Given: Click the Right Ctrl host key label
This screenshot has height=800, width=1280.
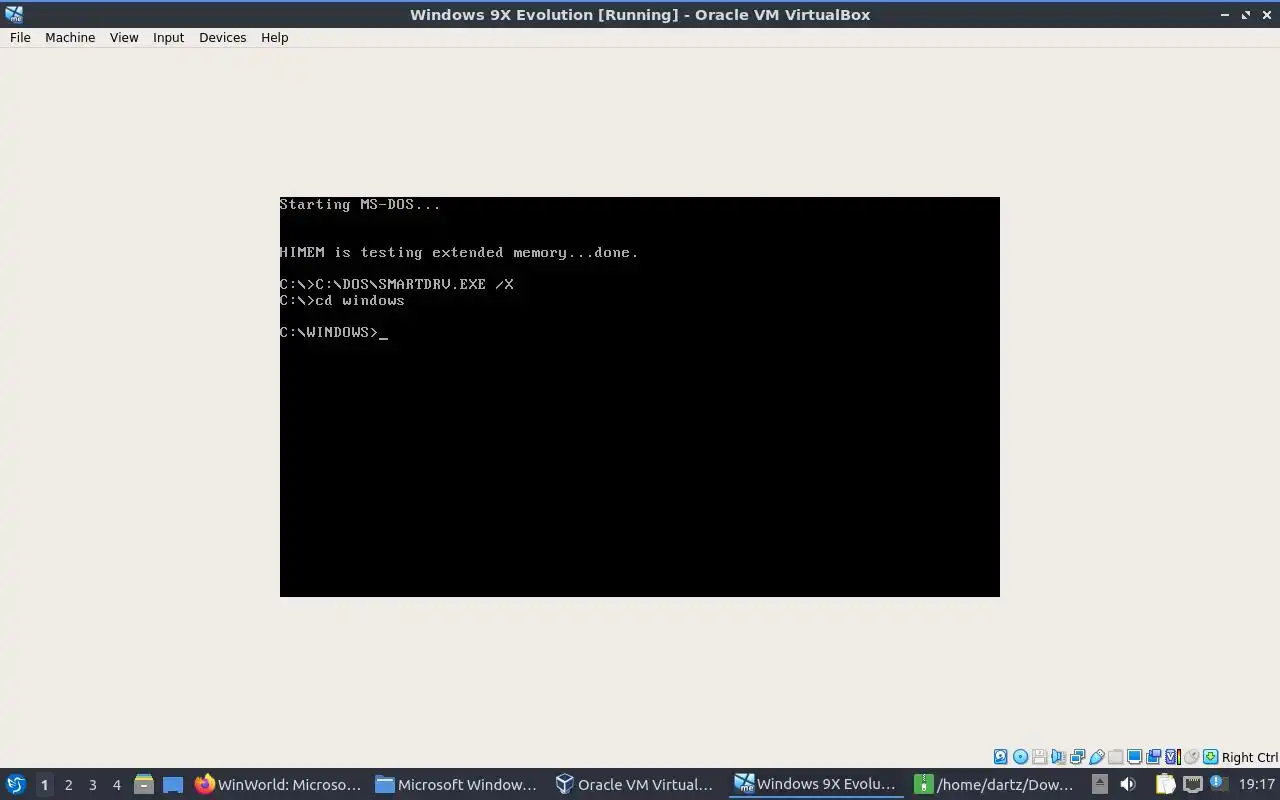Looking at the screenshot, I should coord(1250,757).
